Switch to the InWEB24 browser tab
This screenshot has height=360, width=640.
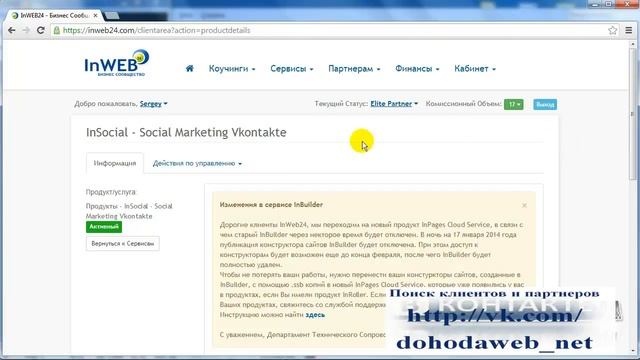coord(54,16)
